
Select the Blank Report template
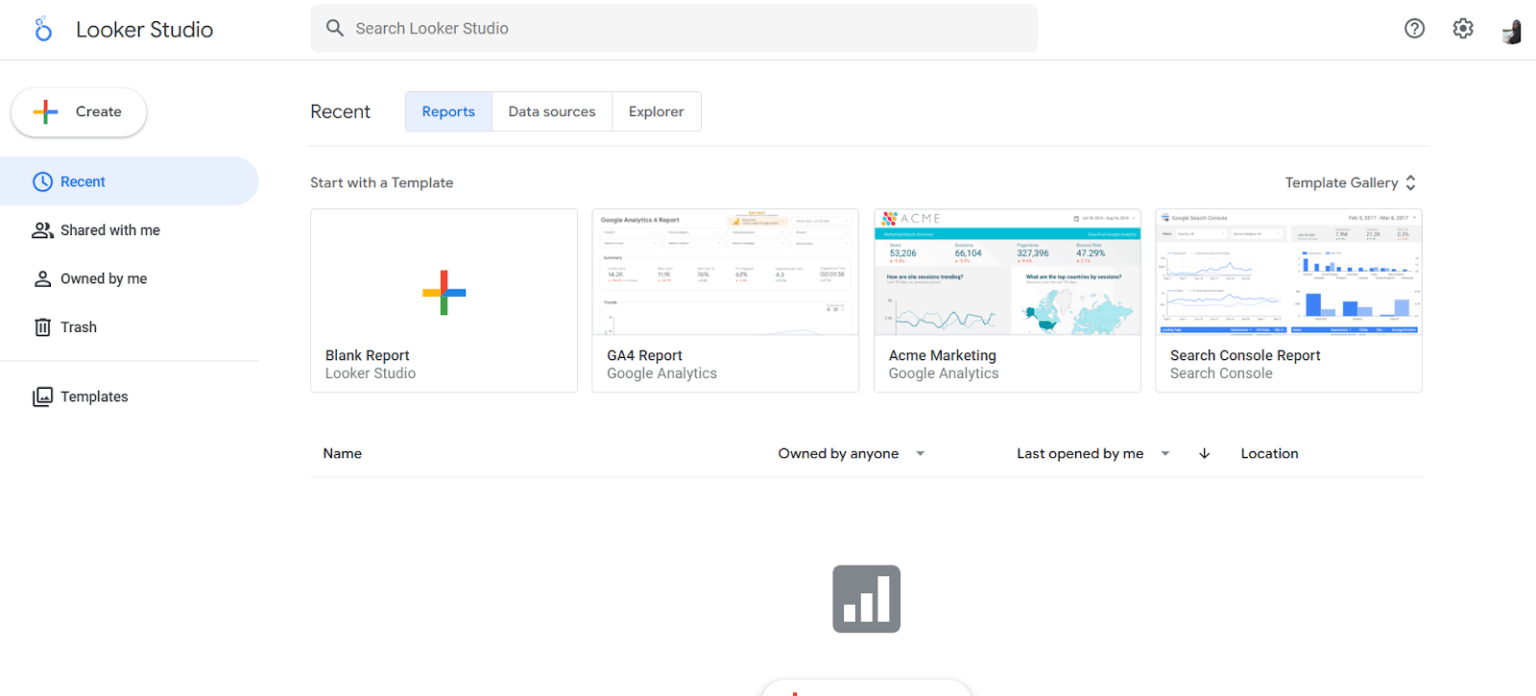[x=444, y=293]
